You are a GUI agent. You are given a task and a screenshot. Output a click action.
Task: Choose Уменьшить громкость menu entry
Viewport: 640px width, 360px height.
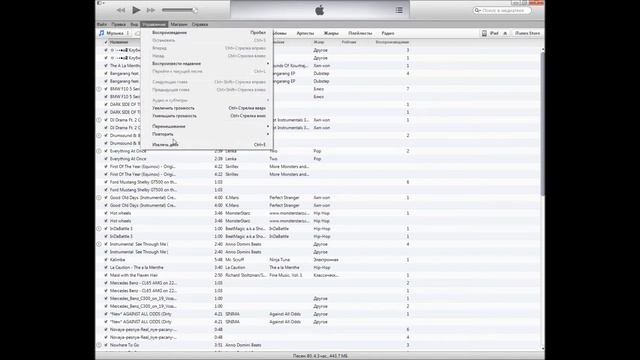[208, 116]
